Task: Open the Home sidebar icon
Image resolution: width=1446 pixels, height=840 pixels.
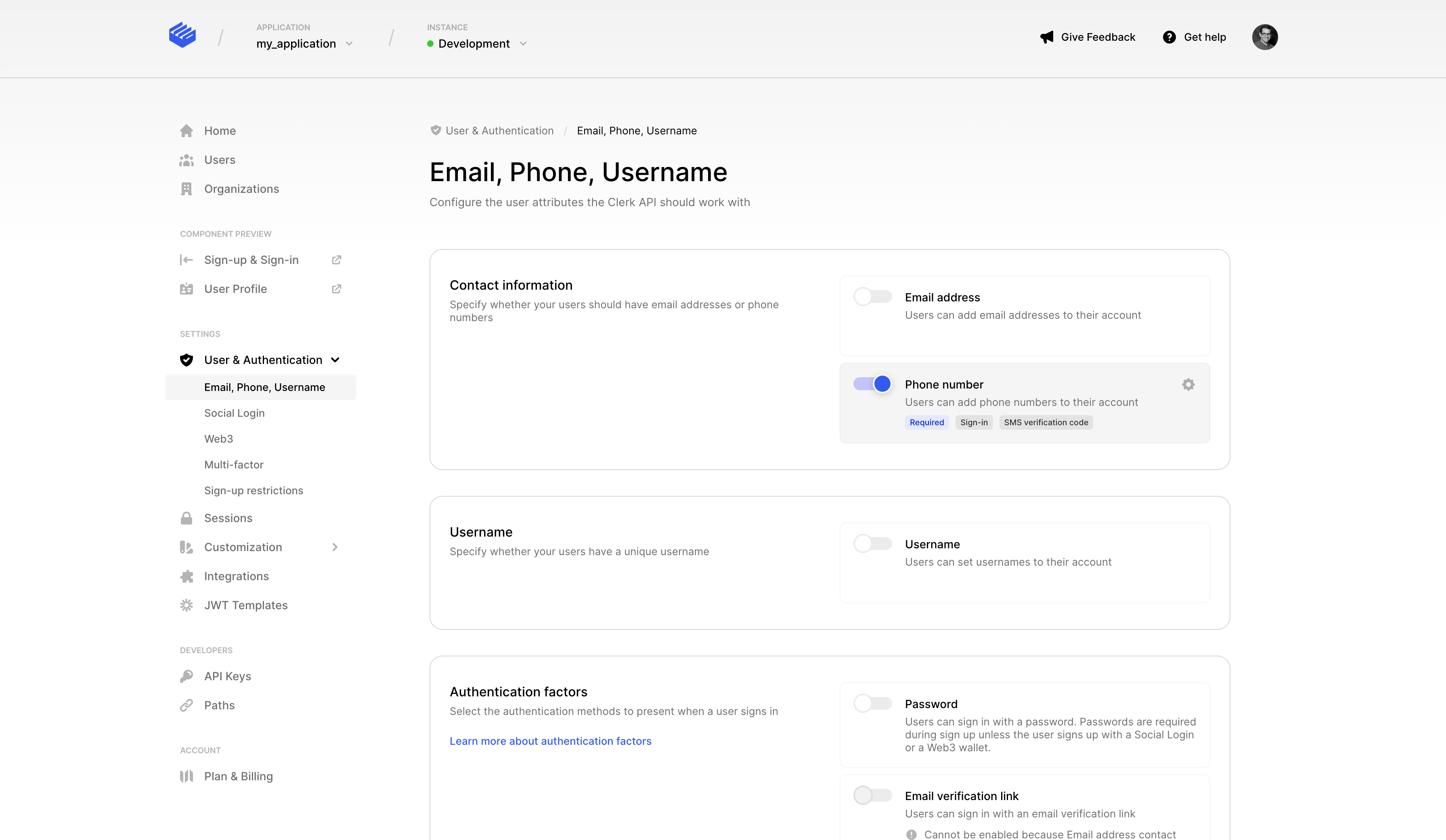Action: [x=187, y=131]
